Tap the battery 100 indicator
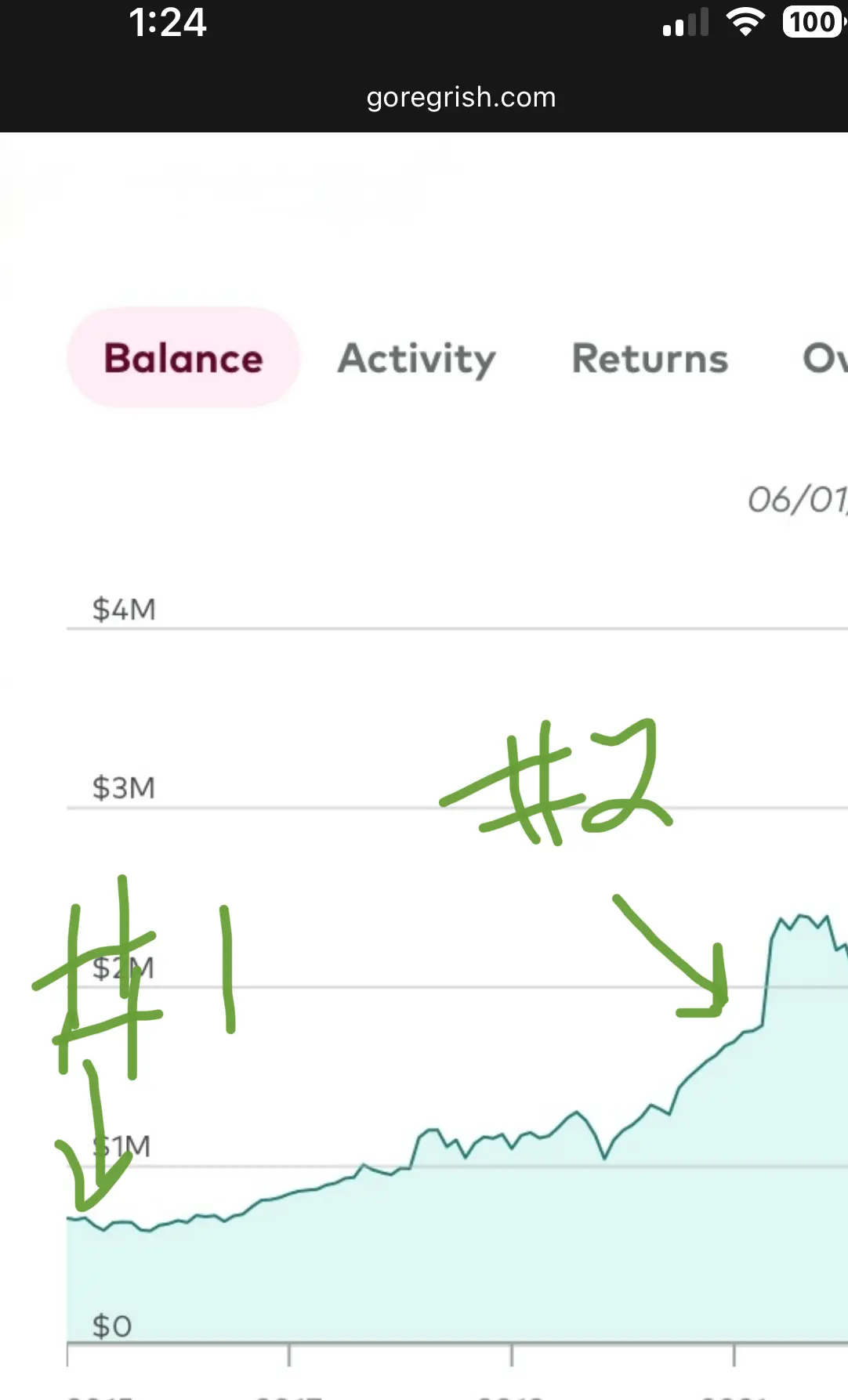Screen dimensions: 848x1400 click(814, 22)
